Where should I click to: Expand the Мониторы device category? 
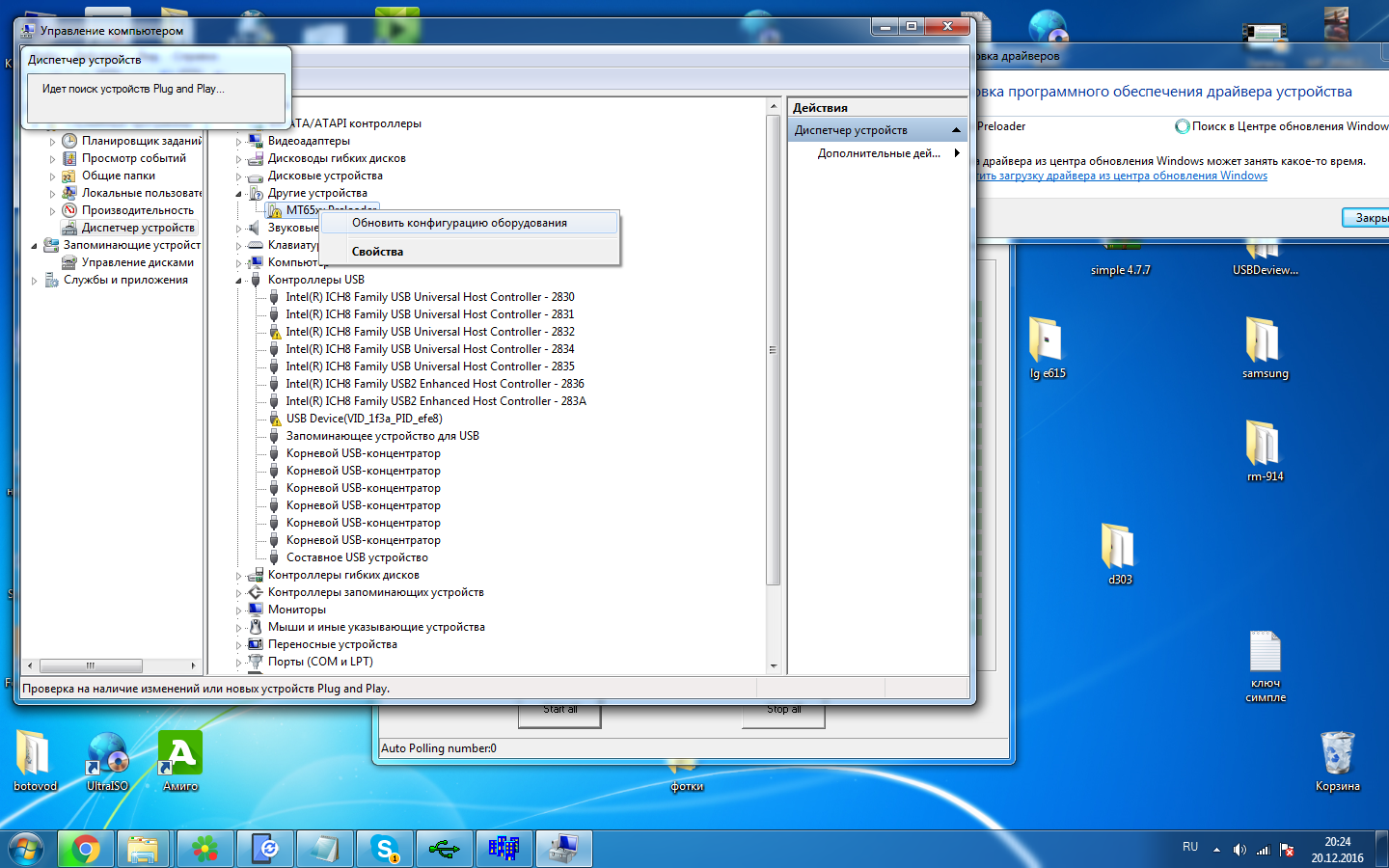tap(239, 610)
